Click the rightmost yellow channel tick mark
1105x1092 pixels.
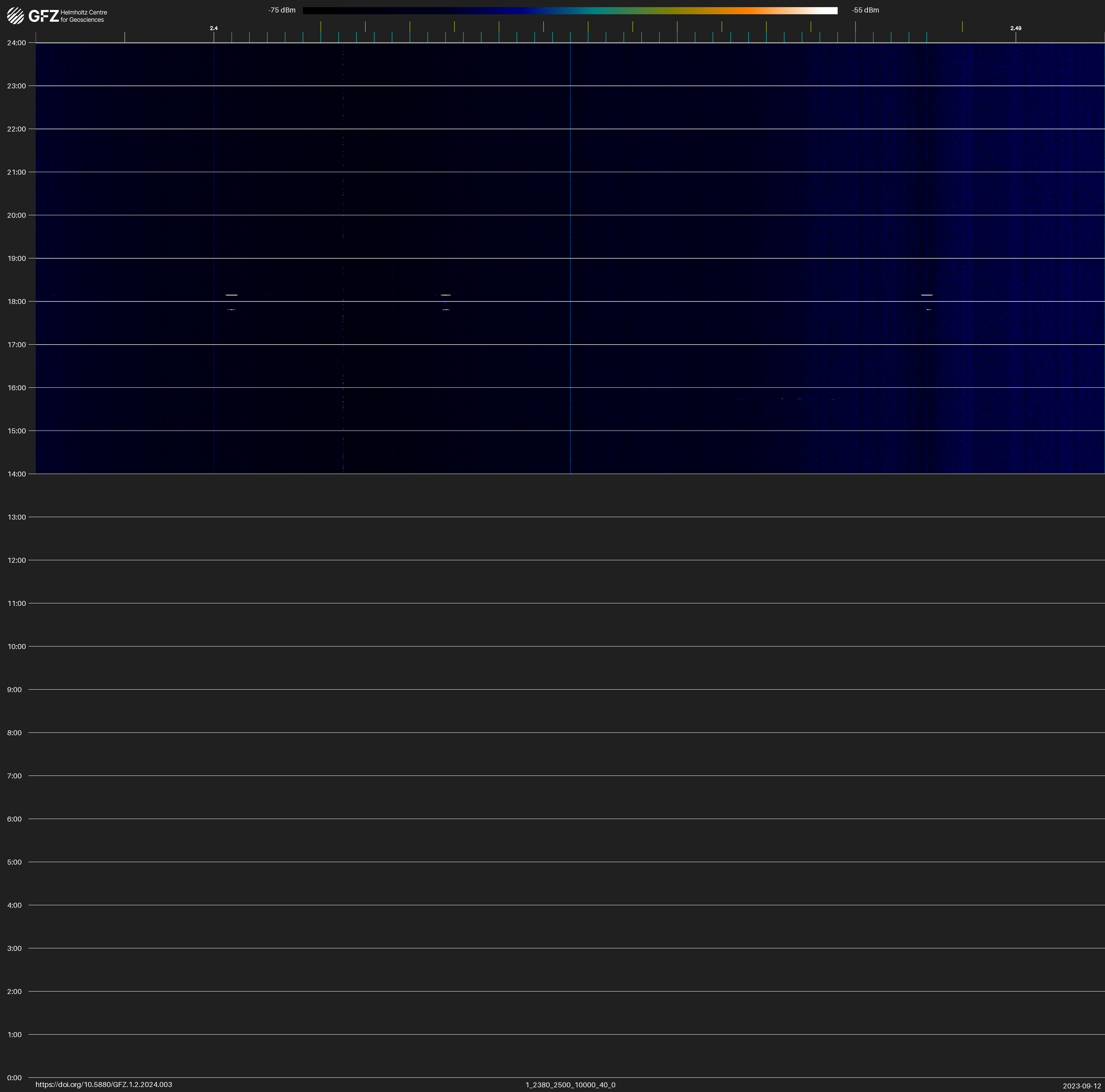(962, 26)
